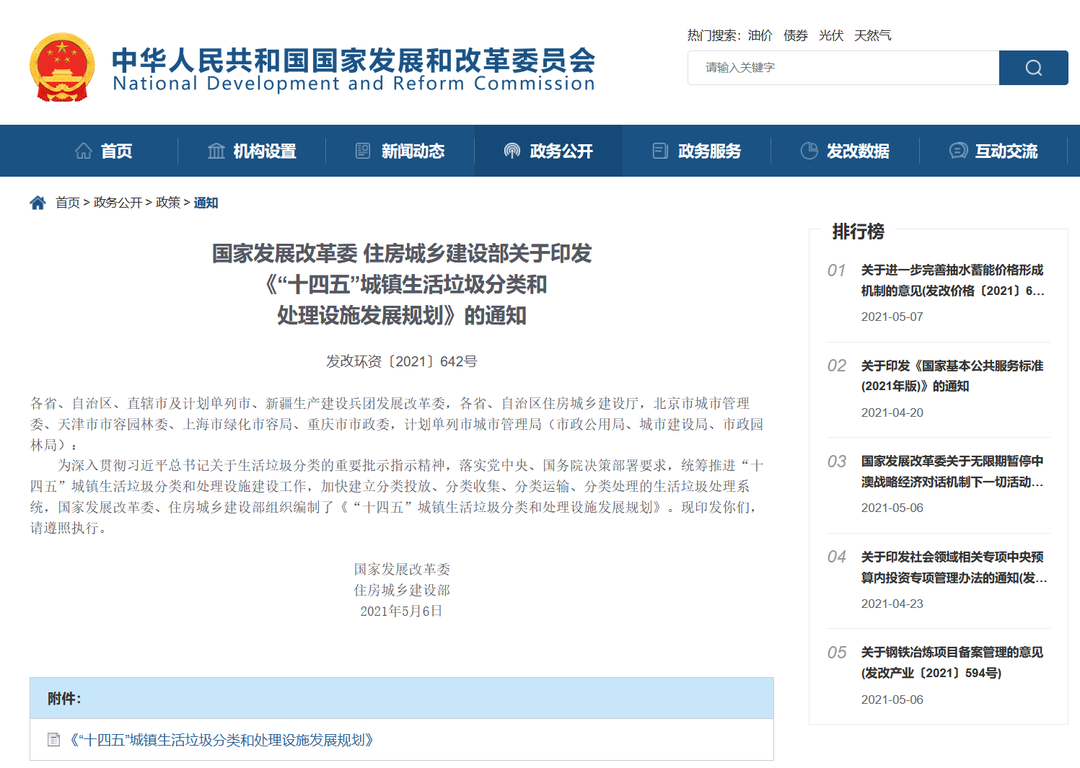Image resolution: width=1080 pixels, height=768 pixels.
Task: Click the magnifying glass search button
Action: tap(1032, 68)
